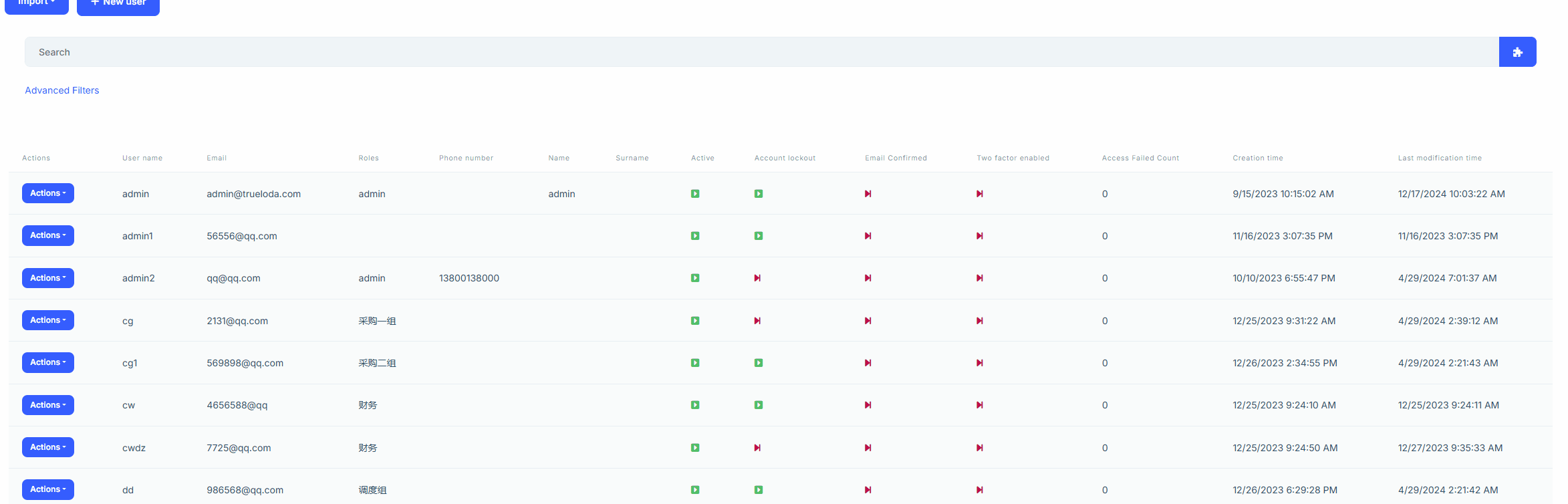Click cw's green Account lockout icon
Image resolution: width=1568 pixels, height=504 pixels.
[759, 405]
